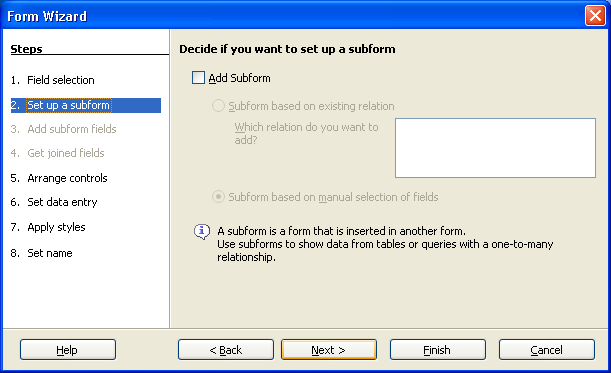The width and height of the screenshot is (611, 373).
Task: Click the Help button
Action: coord(68,350)
